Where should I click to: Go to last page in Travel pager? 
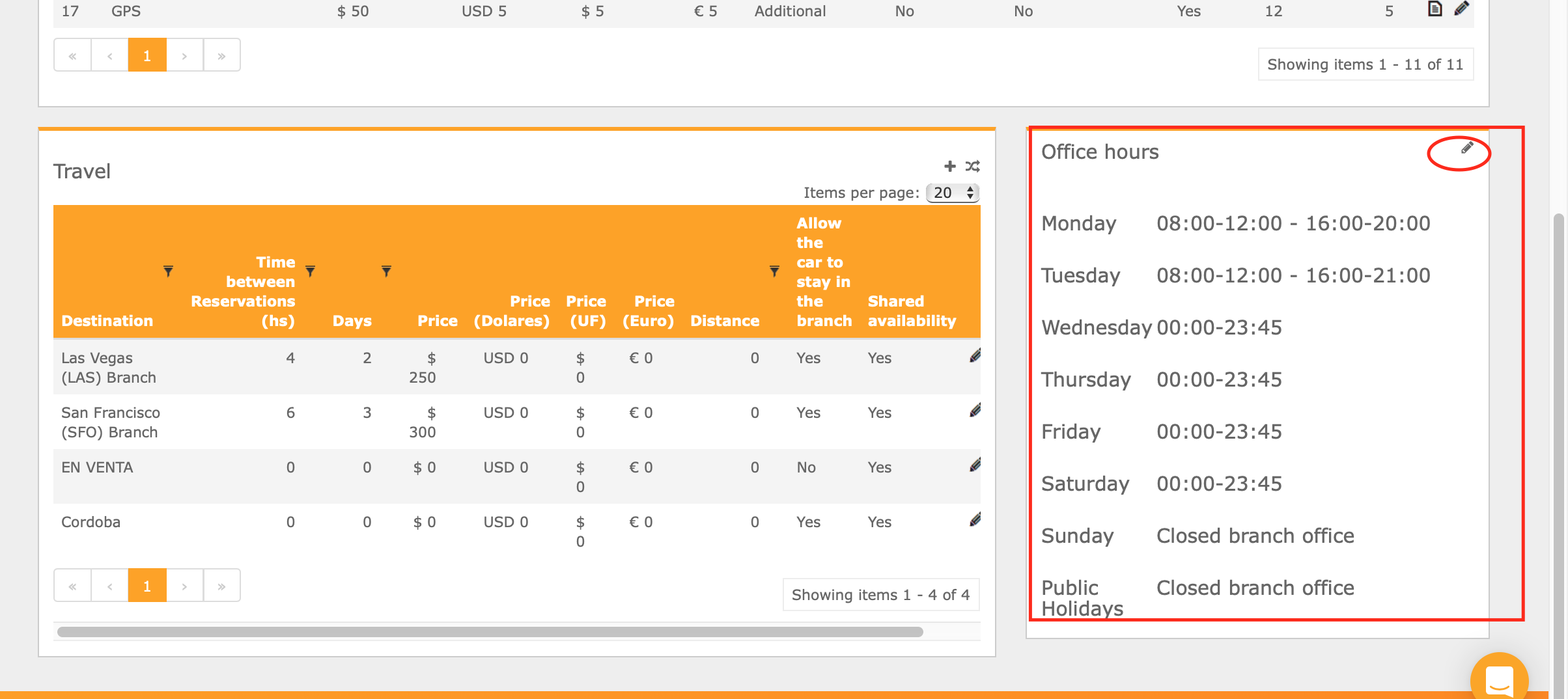pyautogui.click(x=222, y=586)
